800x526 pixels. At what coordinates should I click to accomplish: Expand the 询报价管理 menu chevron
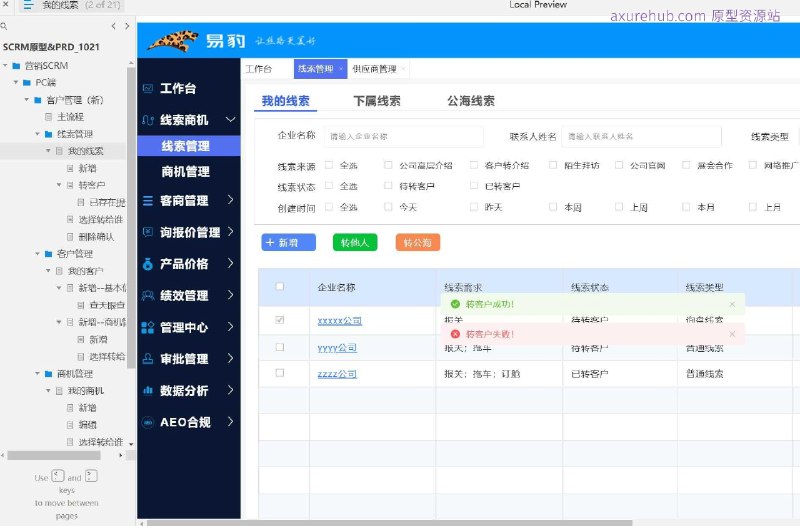point(231,232)
